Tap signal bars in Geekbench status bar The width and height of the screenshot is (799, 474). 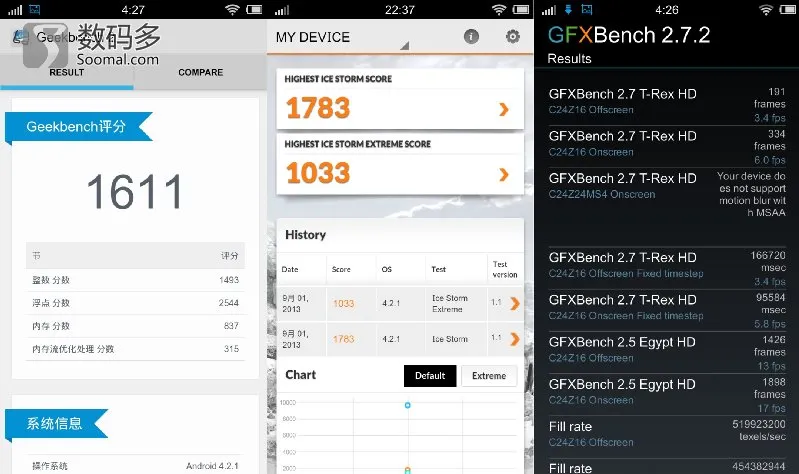15,10
